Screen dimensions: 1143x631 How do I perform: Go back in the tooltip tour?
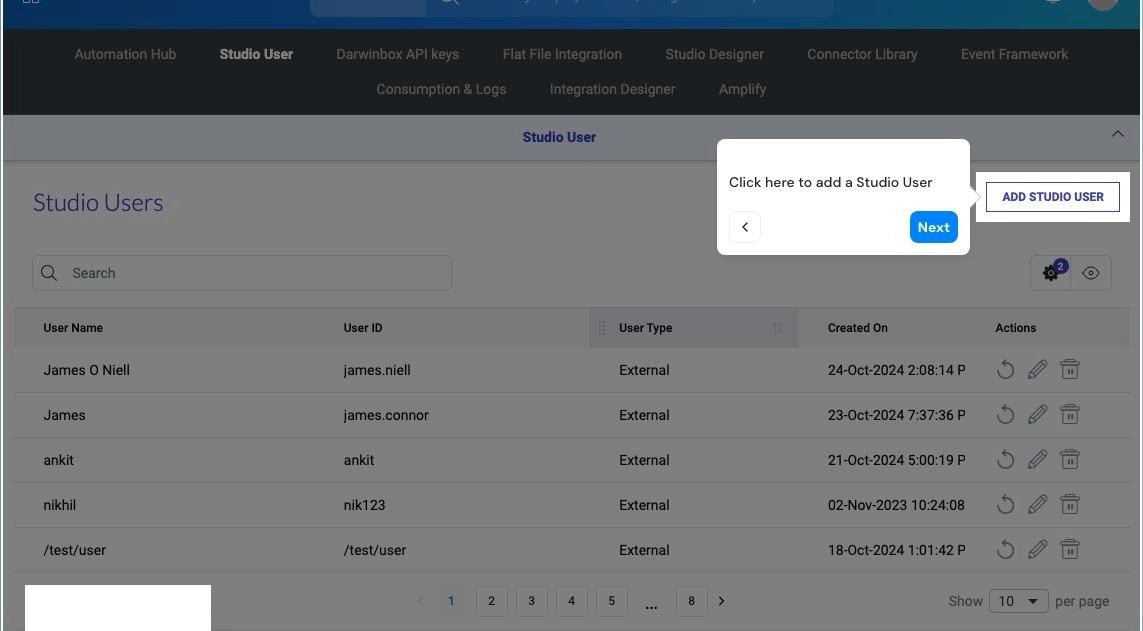tap(744, 227)
